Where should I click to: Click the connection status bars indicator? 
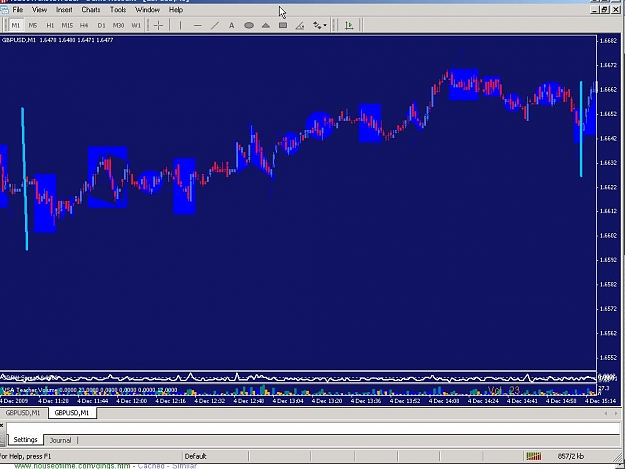[x=534, y=456]
